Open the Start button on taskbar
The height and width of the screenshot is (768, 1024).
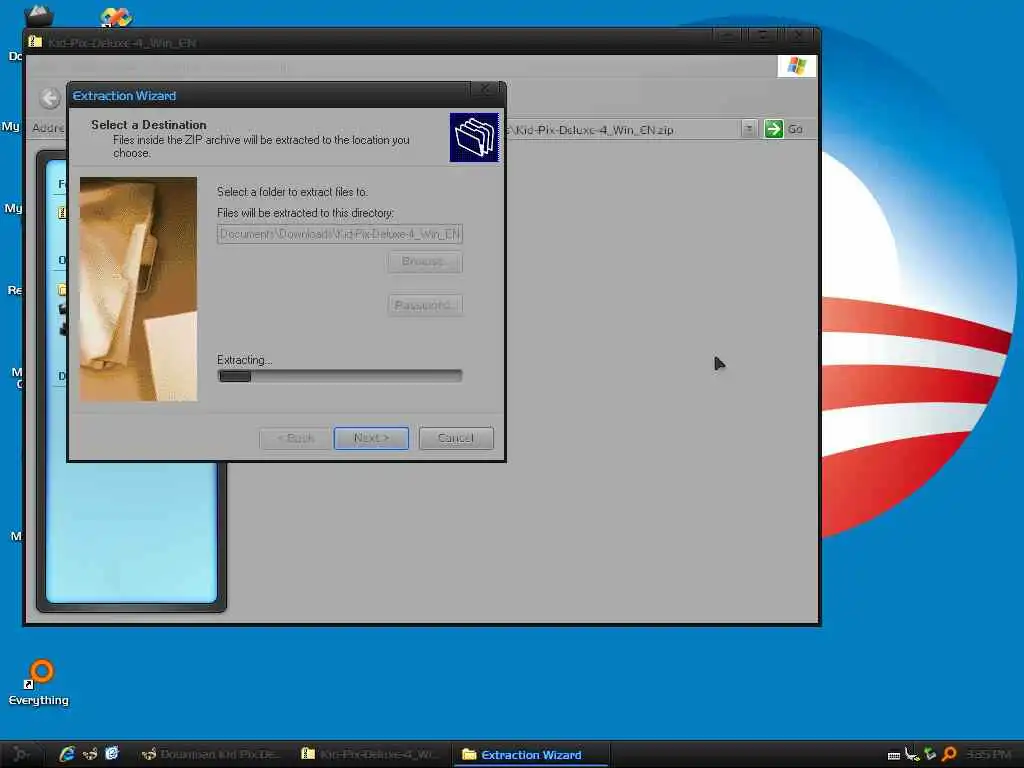[22, 754]
